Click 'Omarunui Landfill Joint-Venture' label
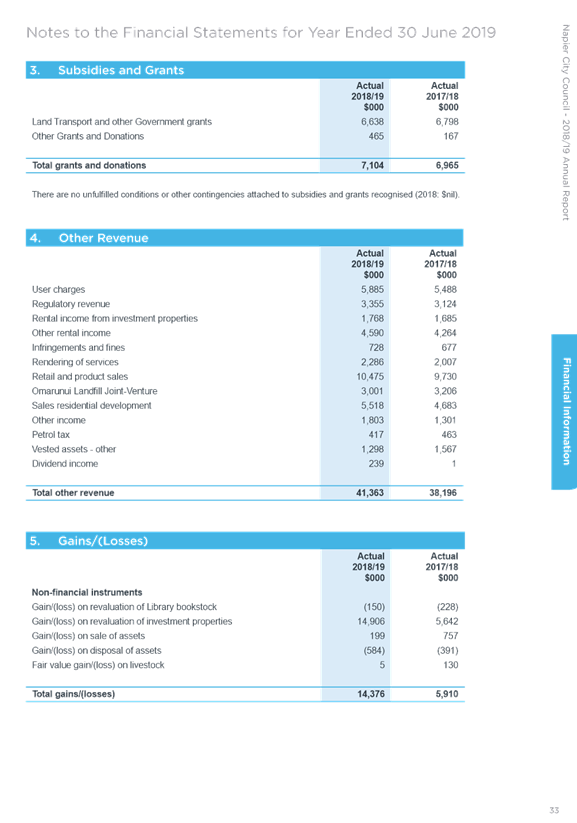Viewport: 577px width, 823px height. [x=95, y=392]
